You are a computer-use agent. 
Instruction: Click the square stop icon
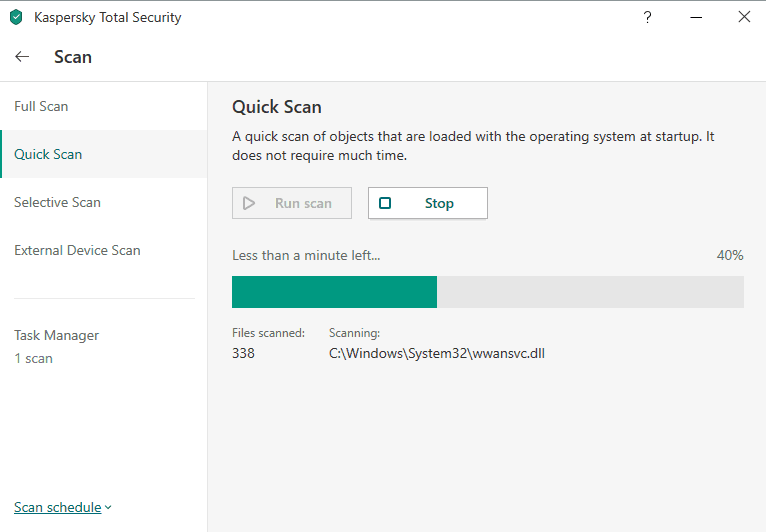tap(385, 203)
